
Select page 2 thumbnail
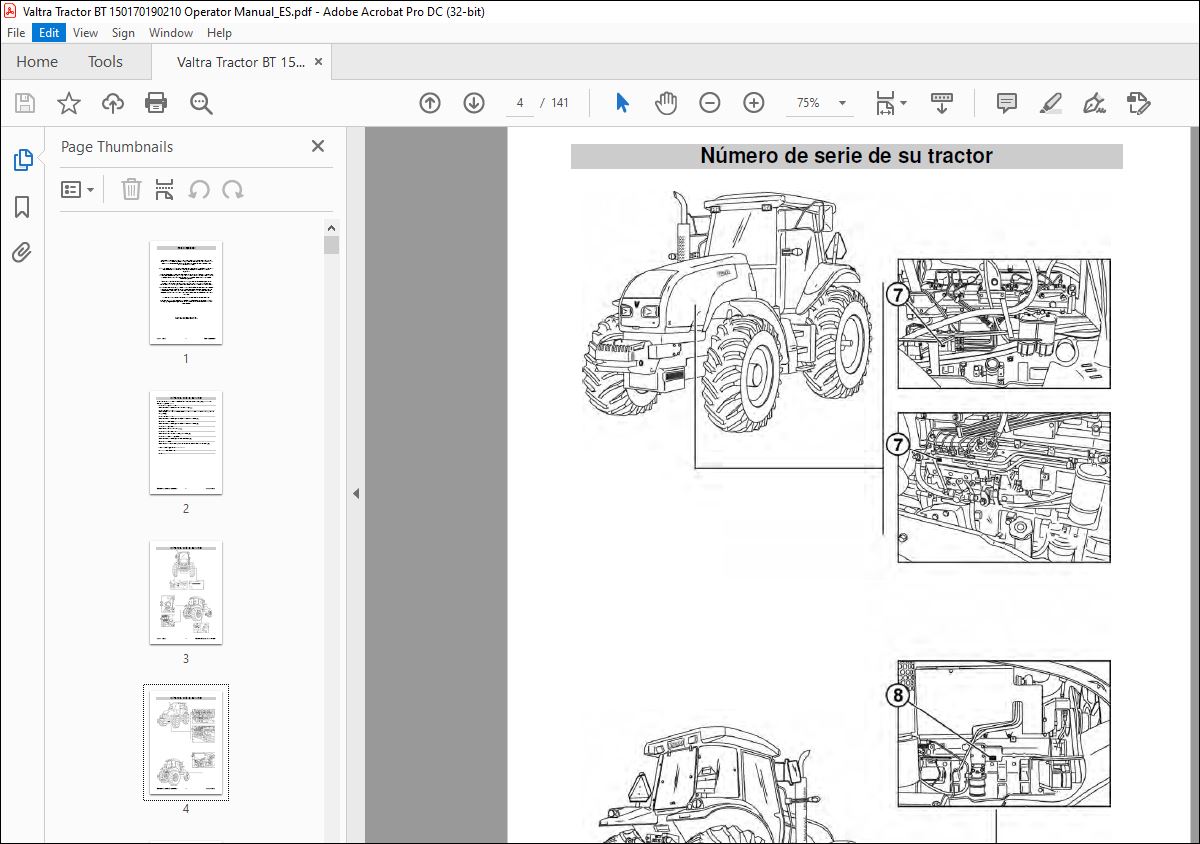(186, 443)
